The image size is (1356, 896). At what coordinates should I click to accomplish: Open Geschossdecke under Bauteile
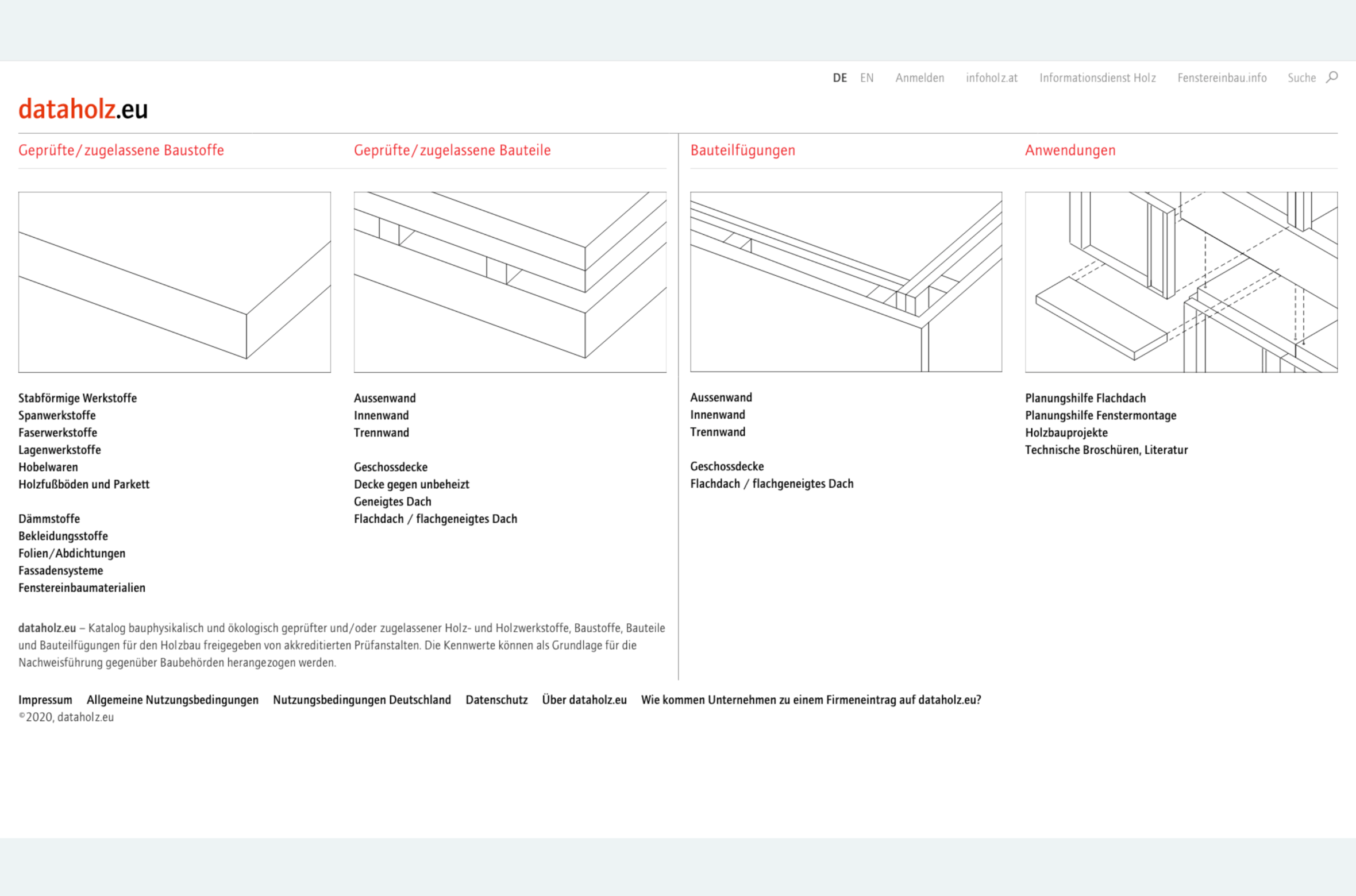pyautogui.click(x=391, y=467)
